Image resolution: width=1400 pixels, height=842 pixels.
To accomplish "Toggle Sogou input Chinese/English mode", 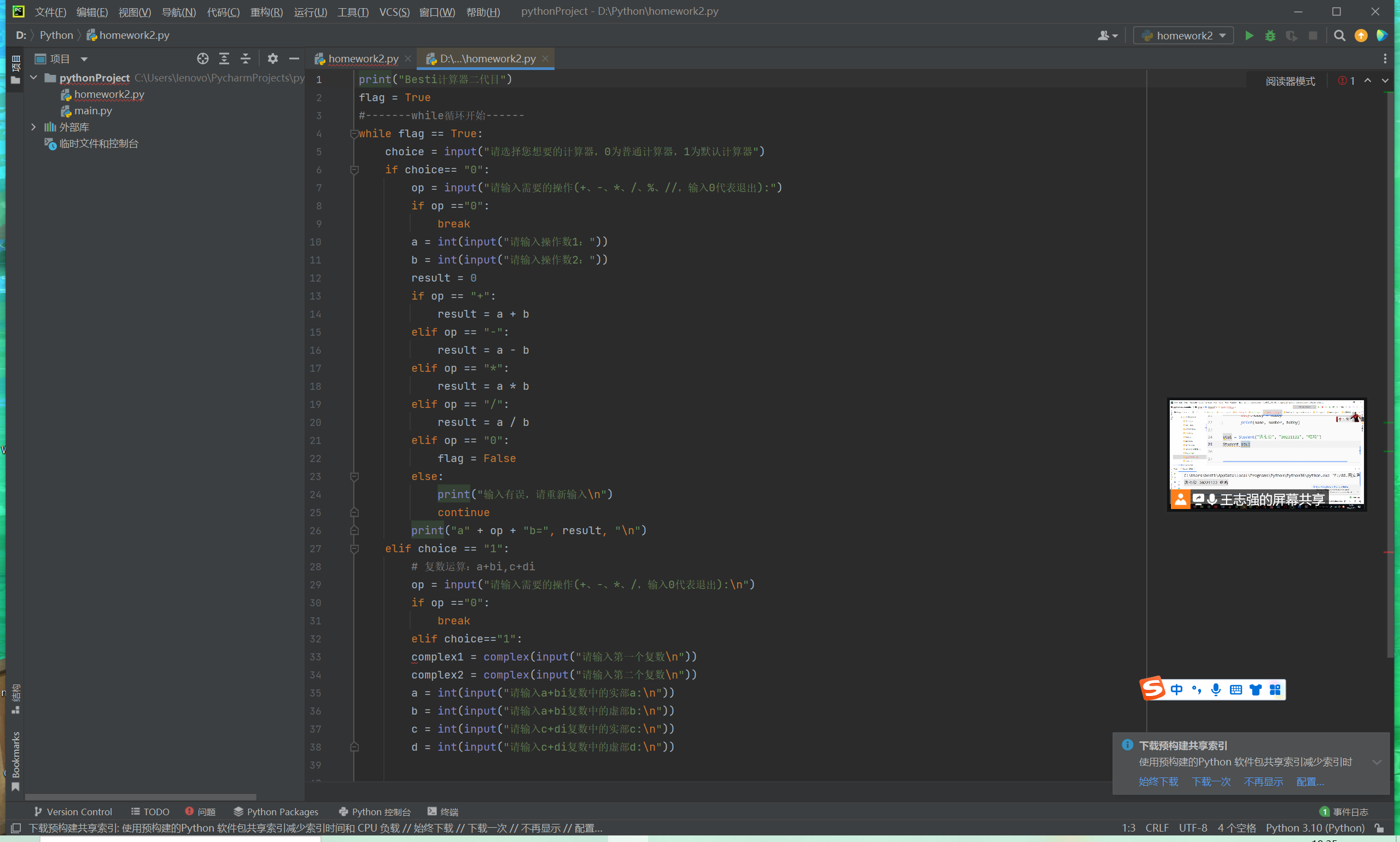I will coord(1176,689).
